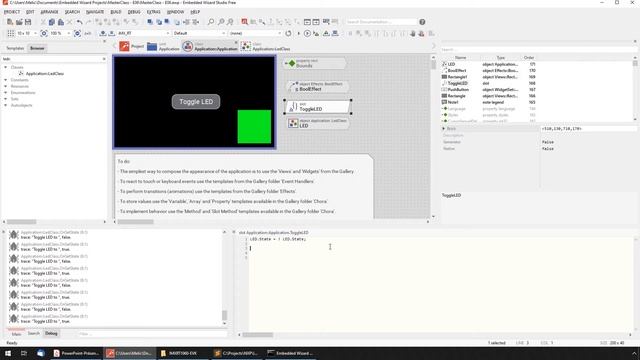This screenshot has width=640, height=360.
Task: Click the Toggle LED push button
Action: coord(196,102)
